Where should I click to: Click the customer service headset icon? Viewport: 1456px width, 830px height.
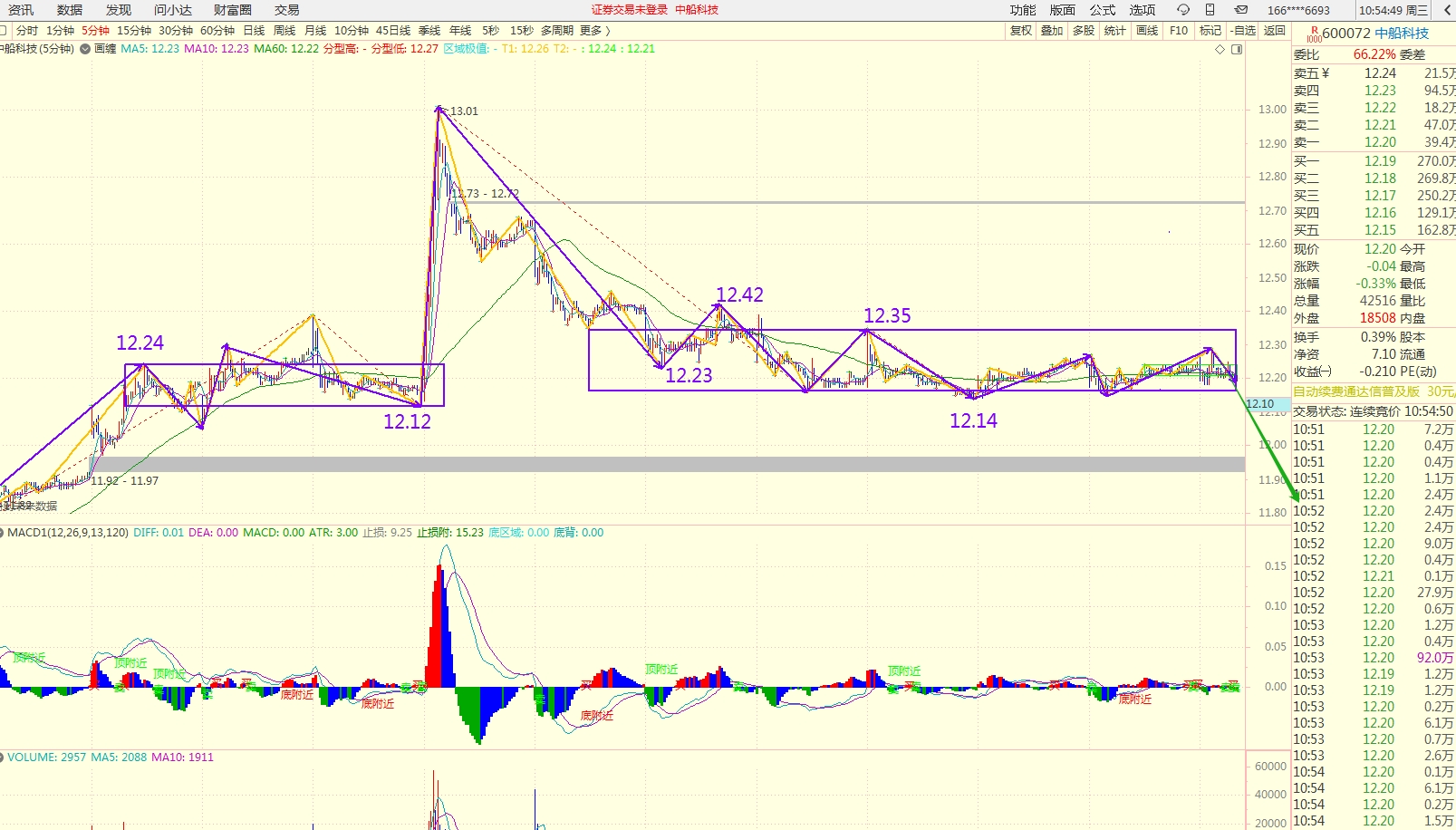point(1183,10)
